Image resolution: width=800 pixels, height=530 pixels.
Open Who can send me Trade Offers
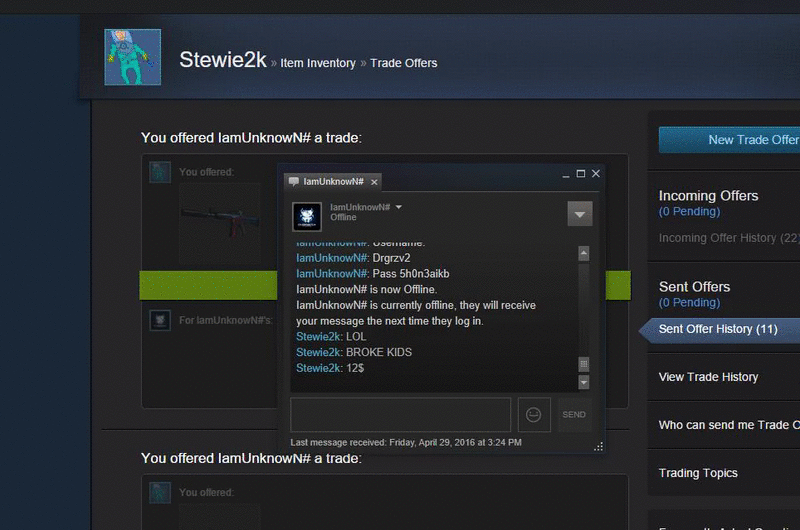[729, 425]
